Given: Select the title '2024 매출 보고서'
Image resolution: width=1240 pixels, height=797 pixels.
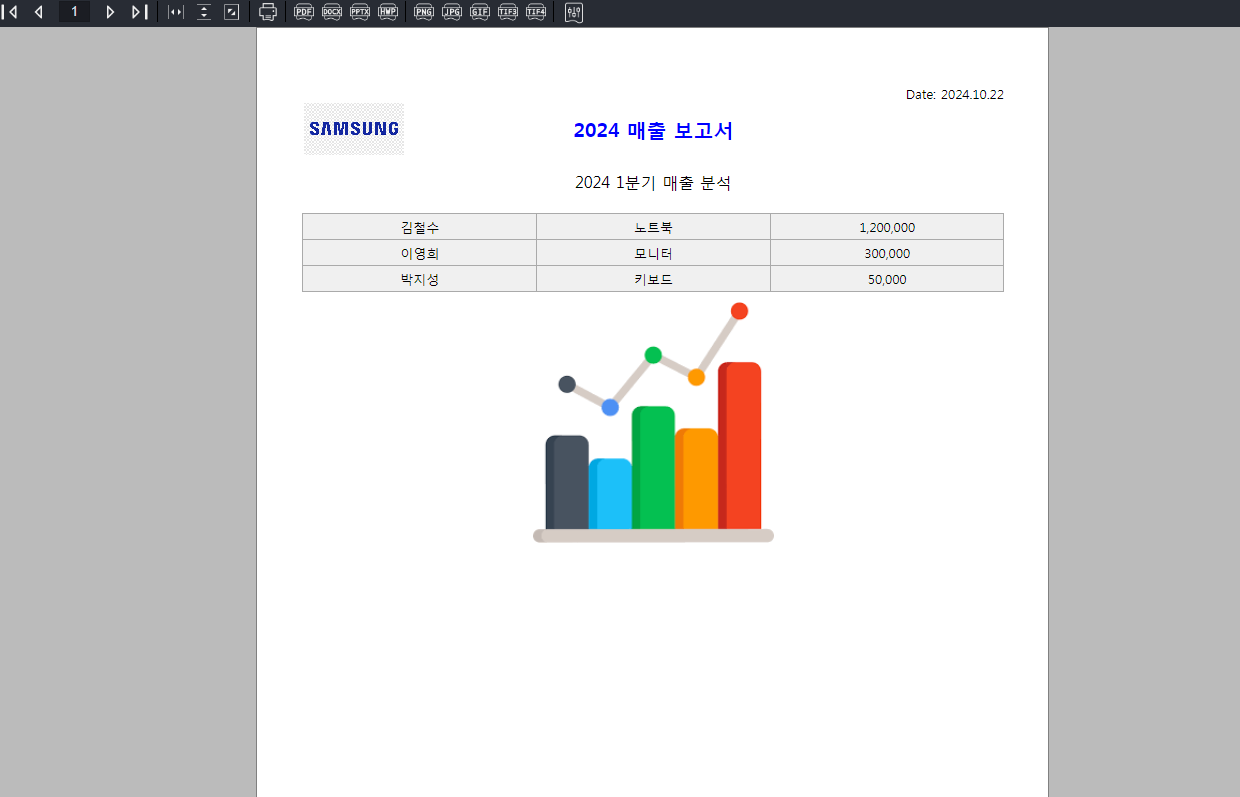Looking at the screenshot, I should [653, 130].
